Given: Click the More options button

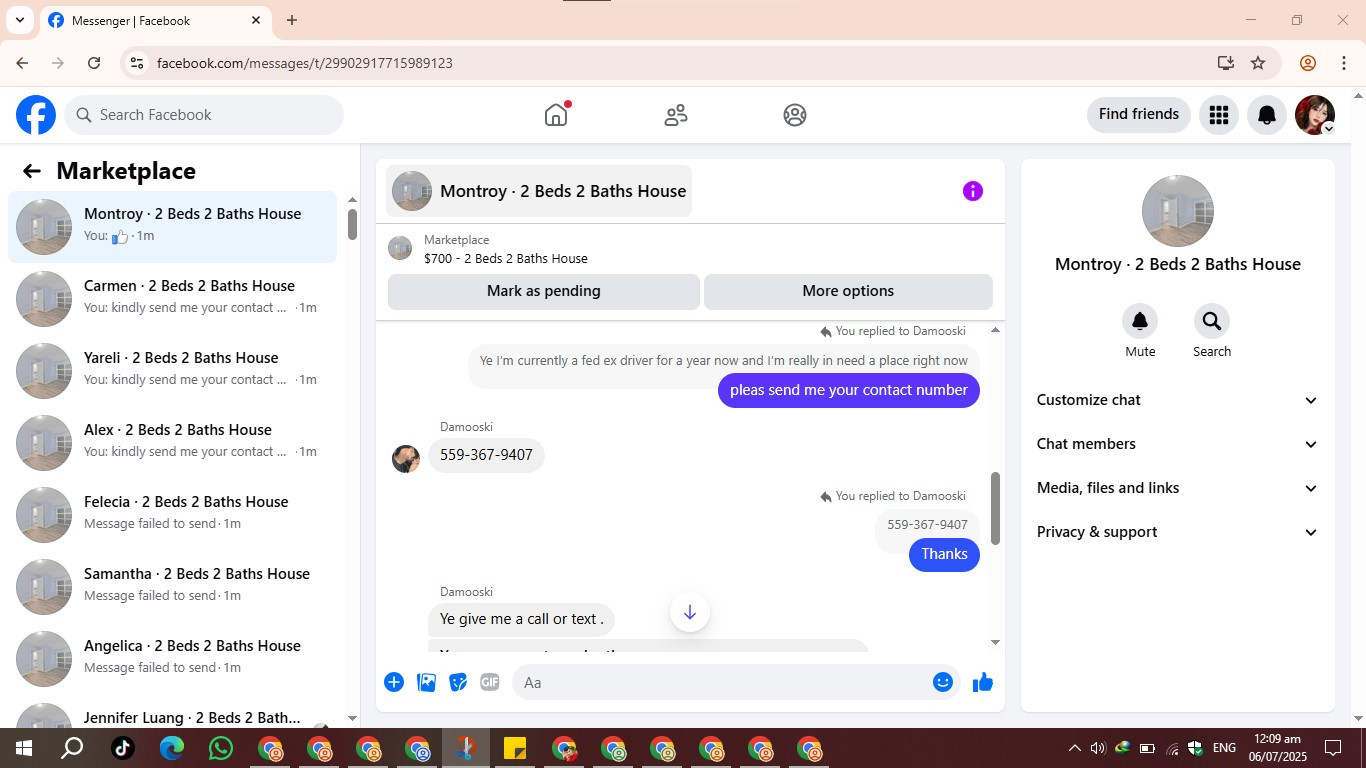Looking at the screenshot, I should pos(848,291).
